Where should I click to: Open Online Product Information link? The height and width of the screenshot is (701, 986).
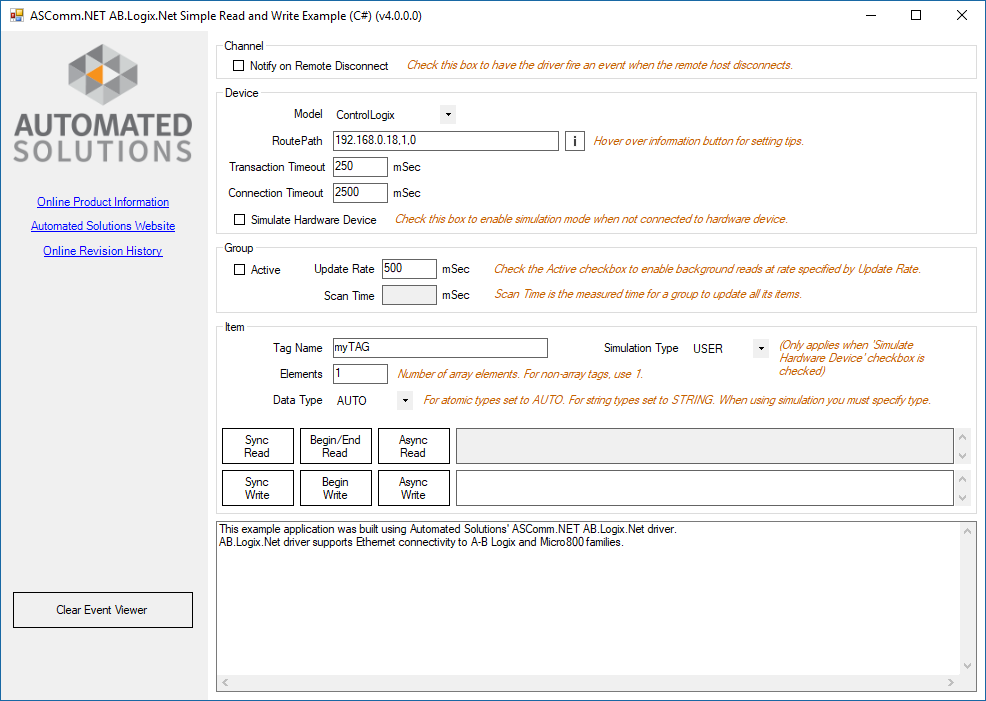[103, 202]
